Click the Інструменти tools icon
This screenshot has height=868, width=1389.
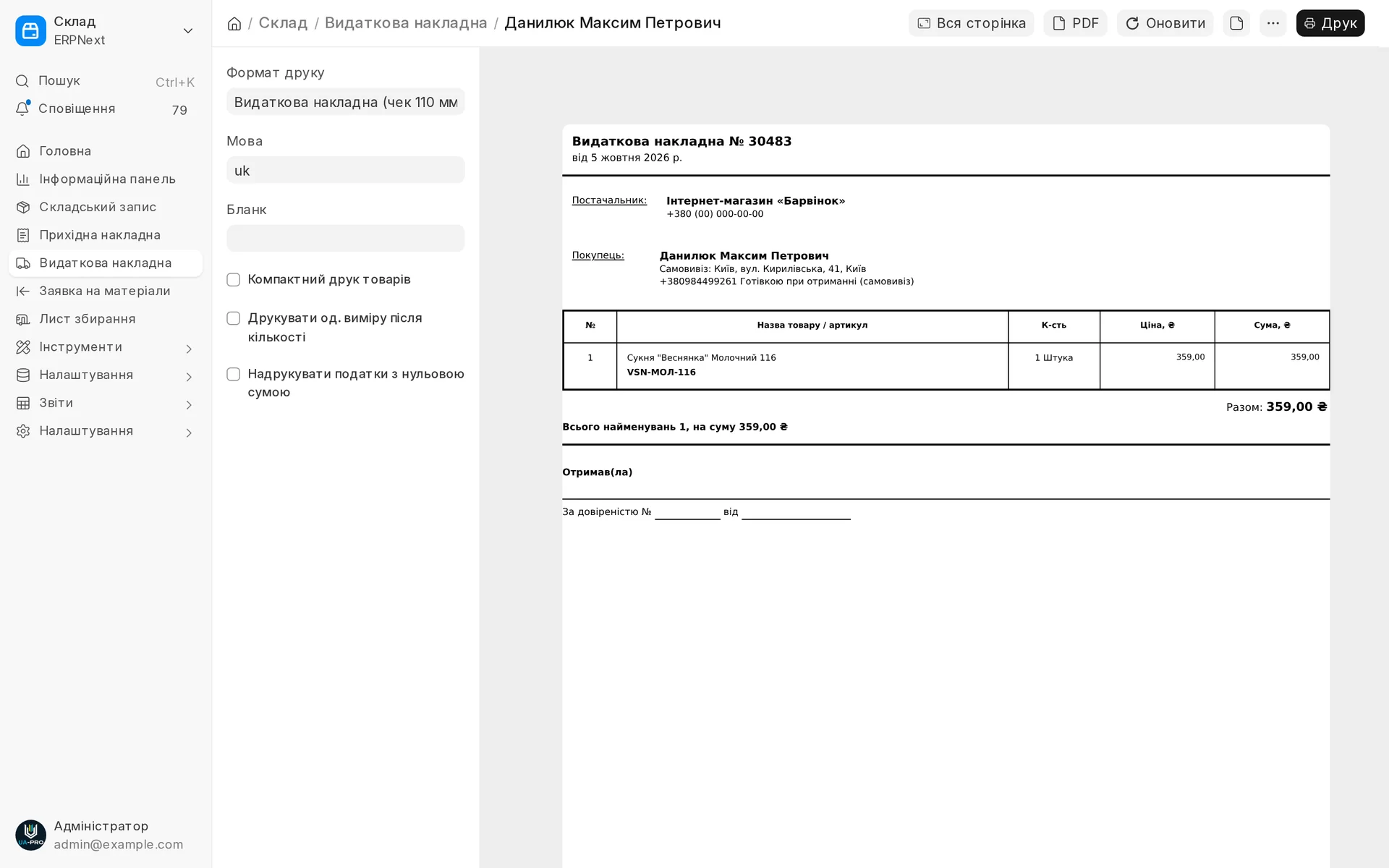point(23,347)
